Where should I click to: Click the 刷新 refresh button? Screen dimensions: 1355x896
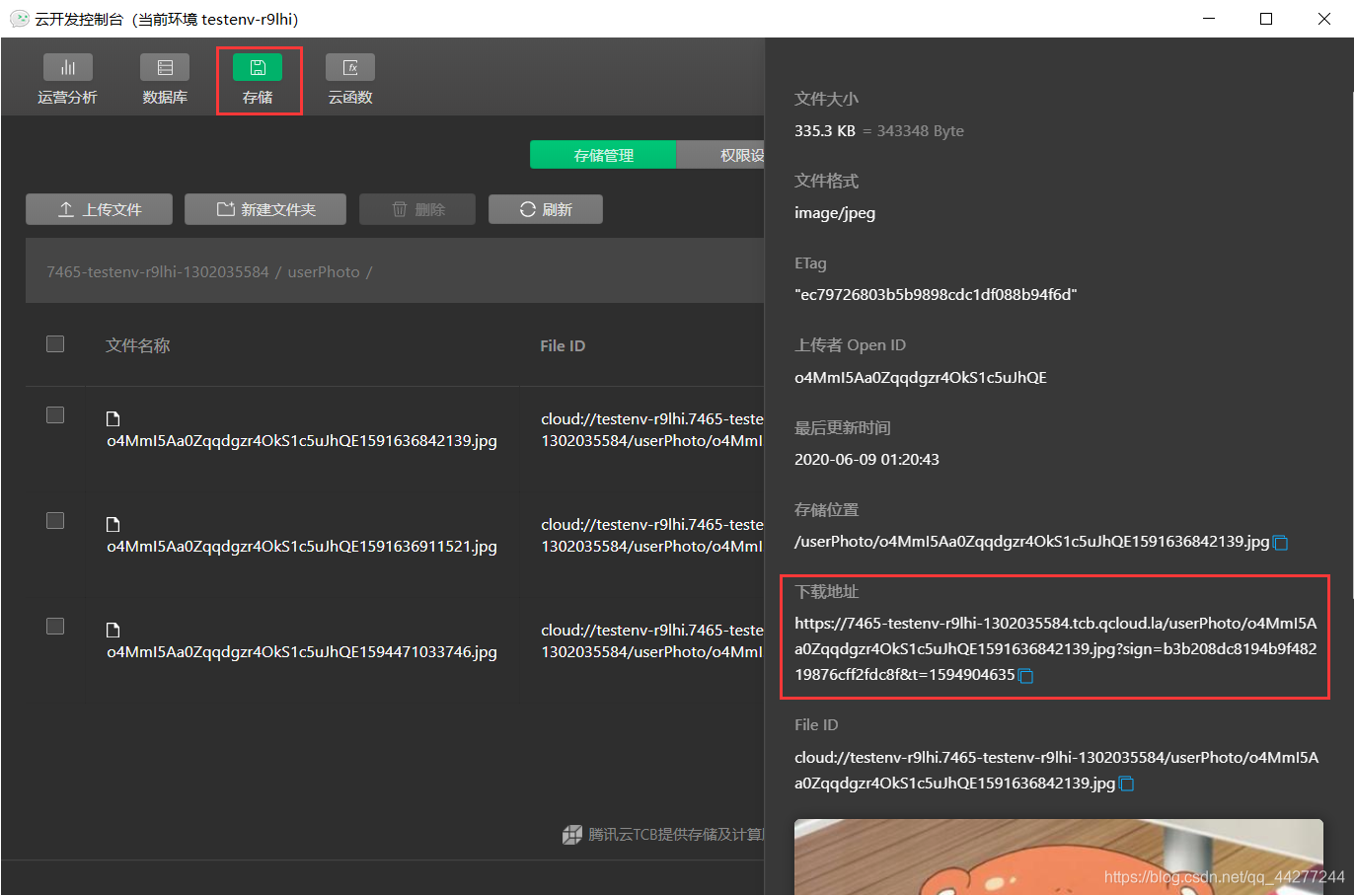tap(546, 209)
